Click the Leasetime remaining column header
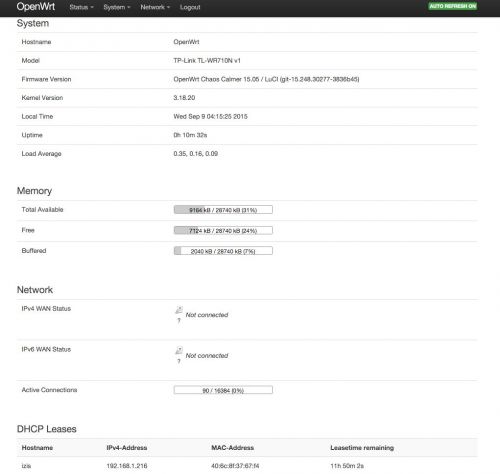 (362, 448)
